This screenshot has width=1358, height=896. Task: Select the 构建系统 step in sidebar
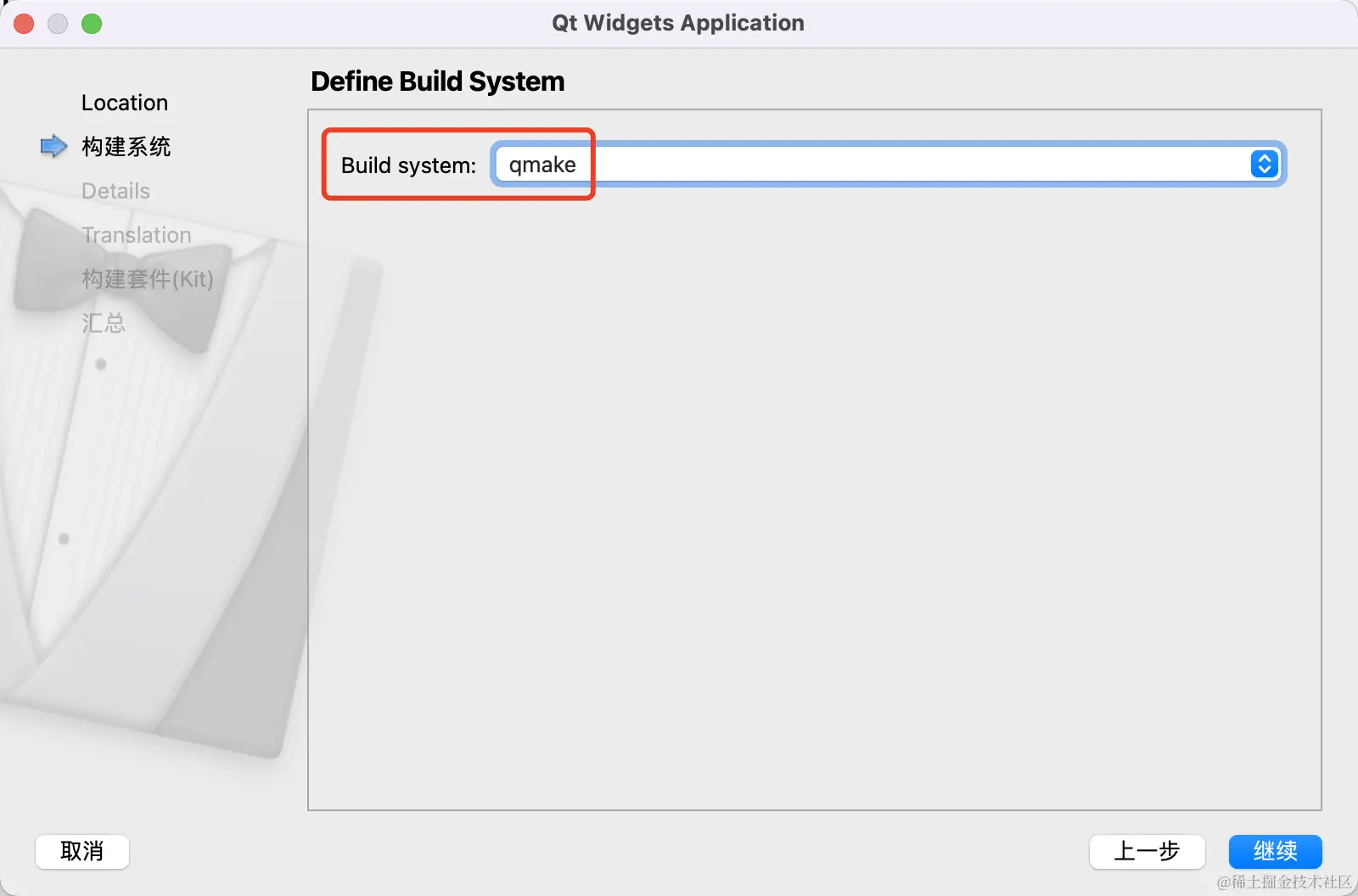(x=126, y=147)
